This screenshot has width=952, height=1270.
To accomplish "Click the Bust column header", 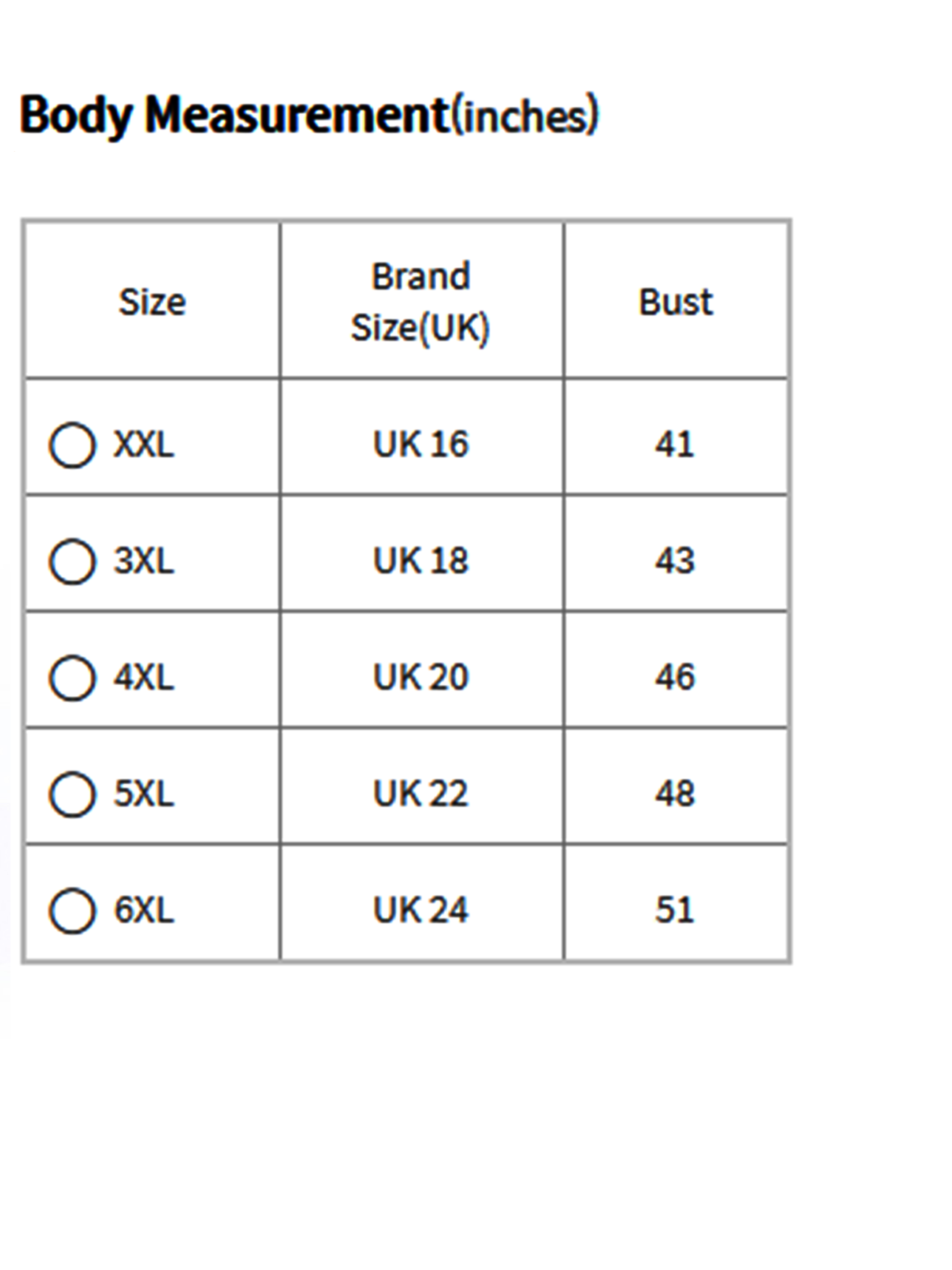I will click(x=675, y=302).
